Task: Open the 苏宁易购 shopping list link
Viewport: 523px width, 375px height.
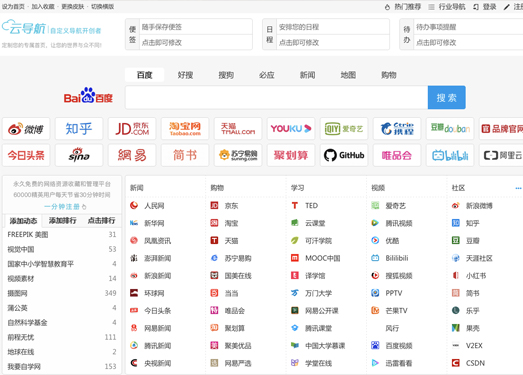Action: (238, 258)
